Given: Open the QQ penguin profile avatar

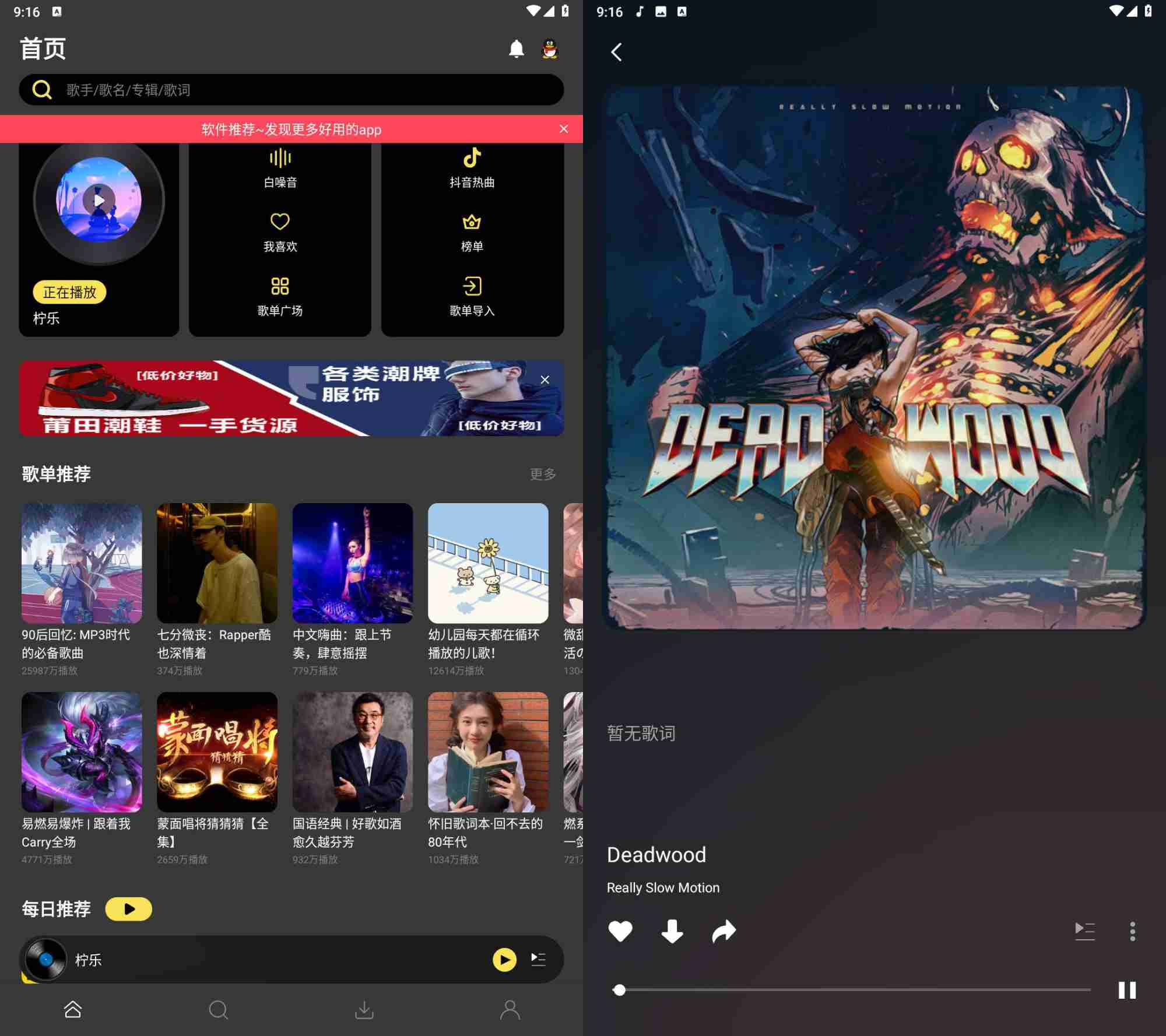Looking at the screenshot, I should 550,49.
